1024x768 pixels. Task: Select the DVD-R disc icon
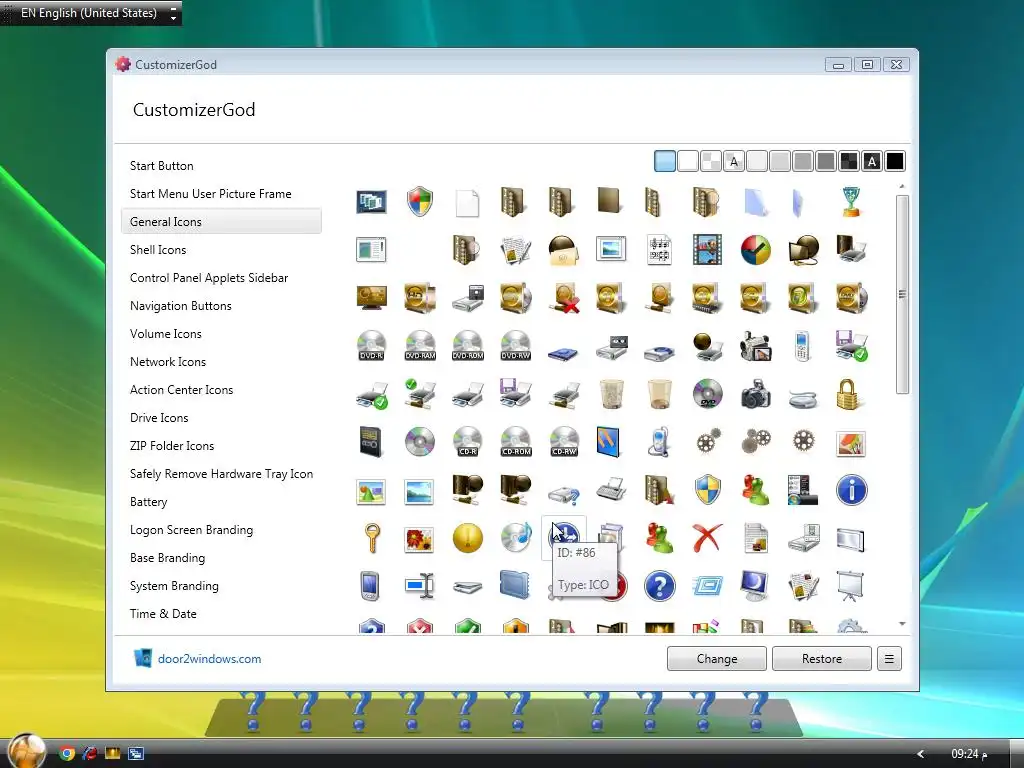click(x=372, y=345)
